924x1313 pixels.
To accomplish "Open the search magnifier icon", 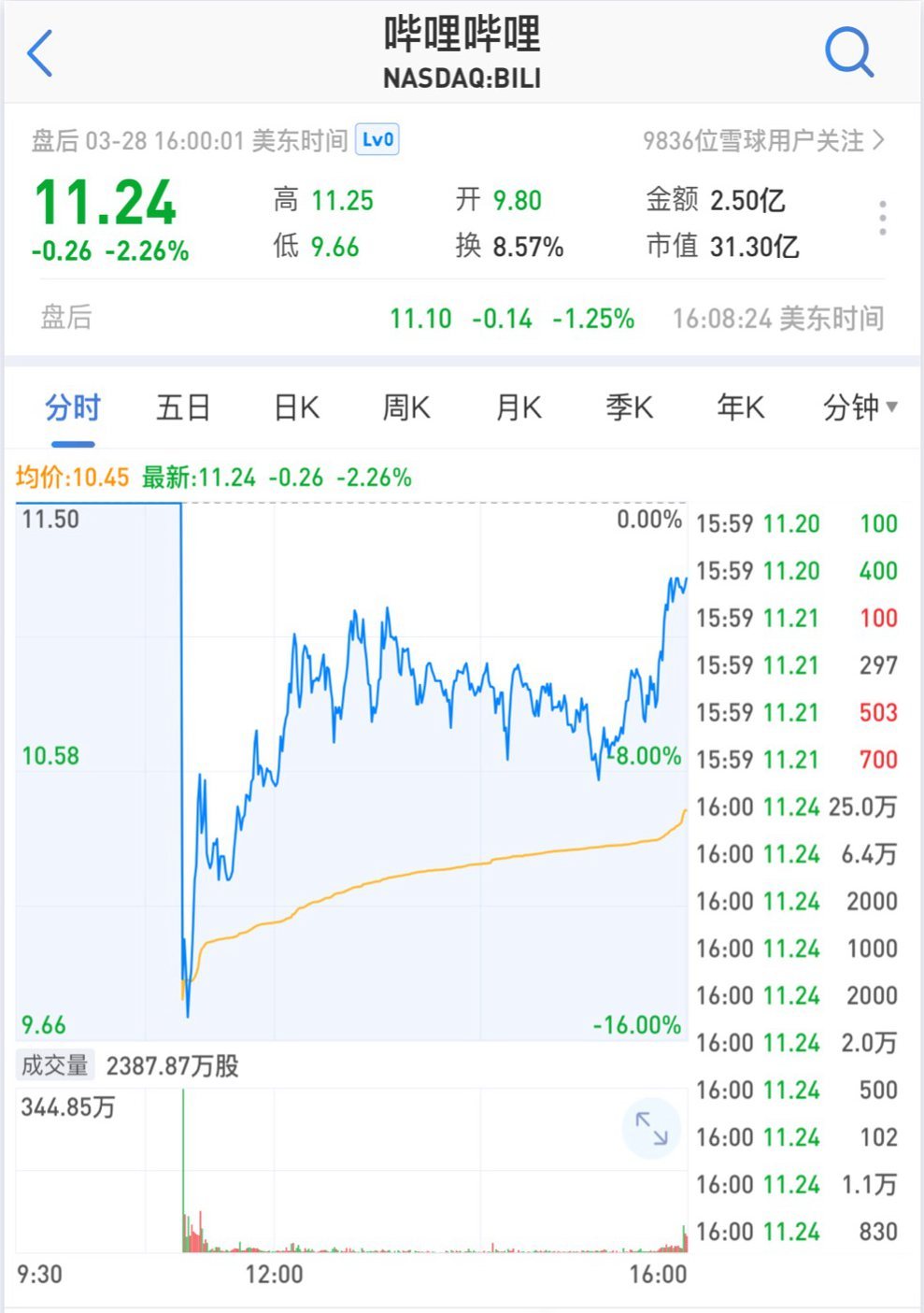I will (x=849, y=52).
